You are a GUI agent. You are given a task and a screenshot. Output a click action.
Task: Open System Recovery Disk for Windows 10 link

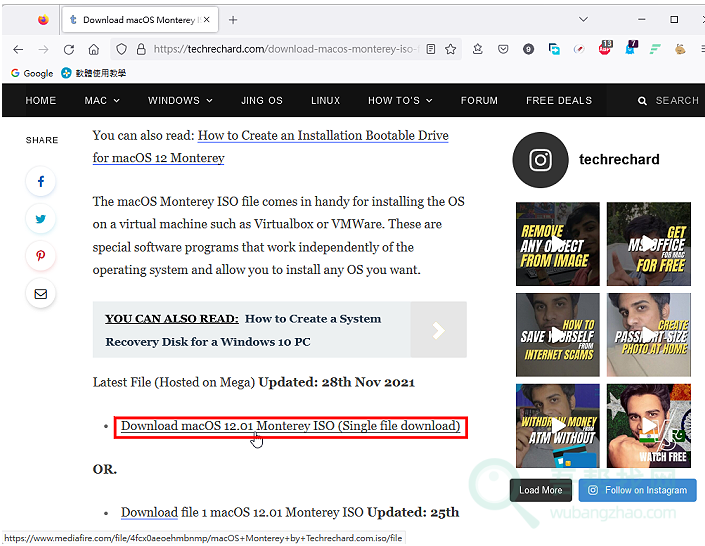tap(243, 330)
